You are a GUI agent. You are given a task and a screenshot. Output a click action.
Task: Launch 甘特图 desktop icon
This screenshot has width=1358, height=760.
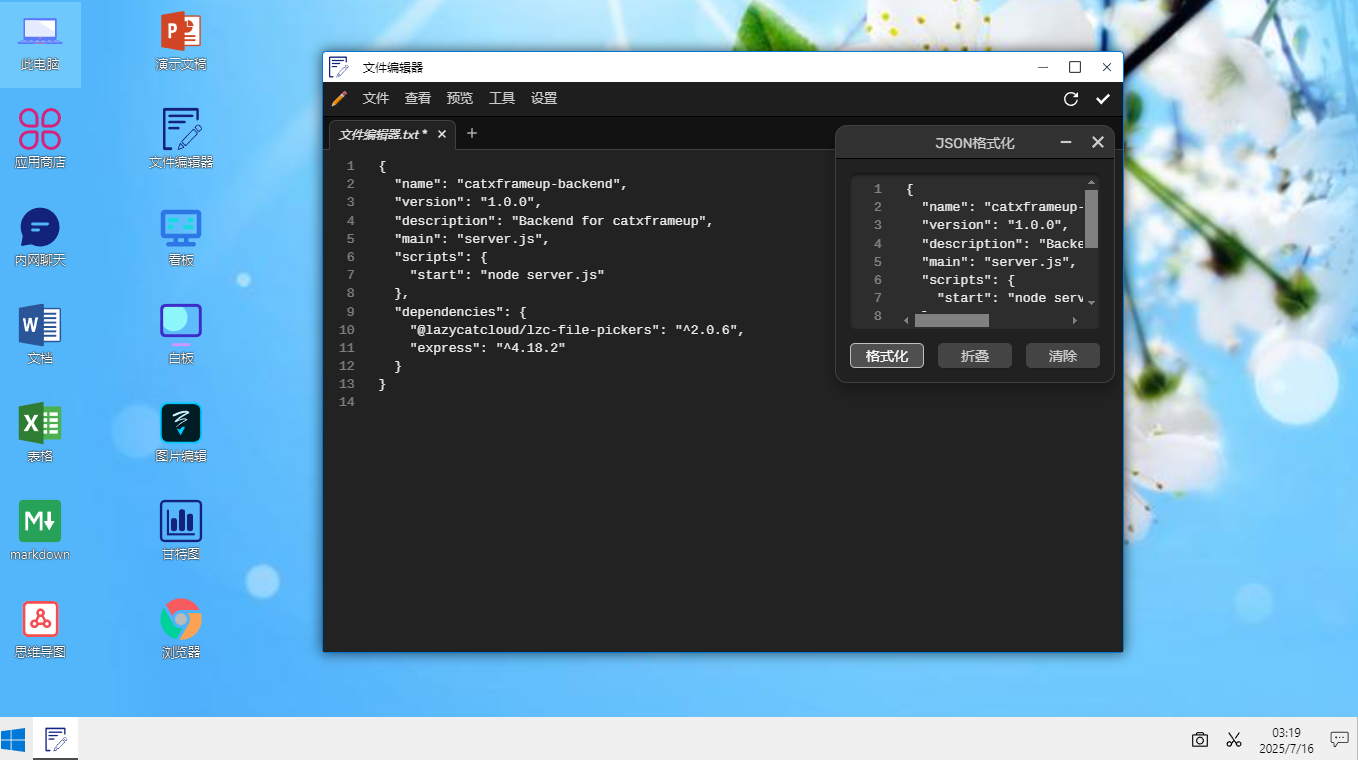pyautogui.click(x=181, y=531)
